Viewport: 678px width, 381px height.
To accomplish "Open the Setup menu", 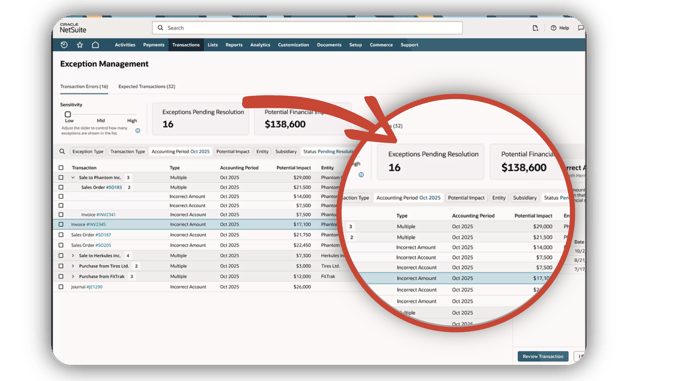I will (x=355, y=45).
